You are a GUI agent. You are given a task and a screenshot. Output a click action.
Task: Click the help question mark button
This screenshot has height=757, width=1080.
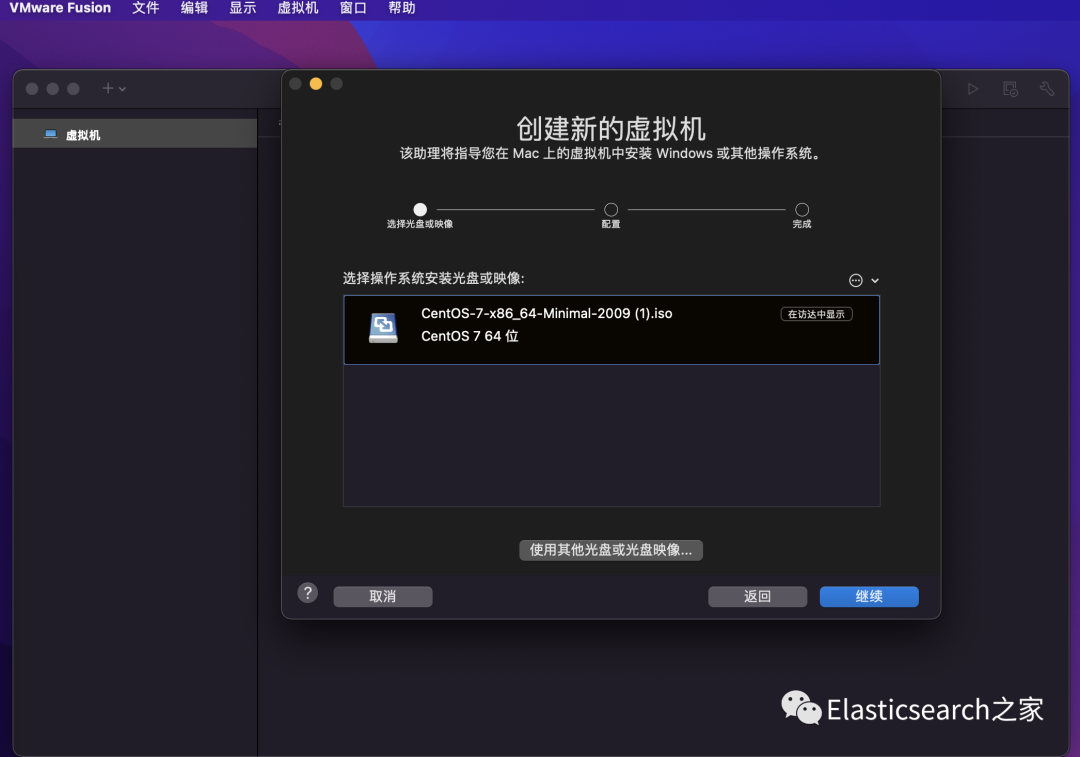[308, 593]
